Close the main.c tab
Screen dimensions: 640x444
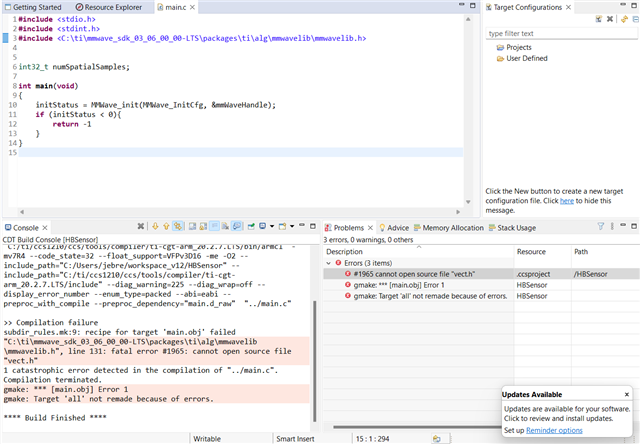coord(192,7)
